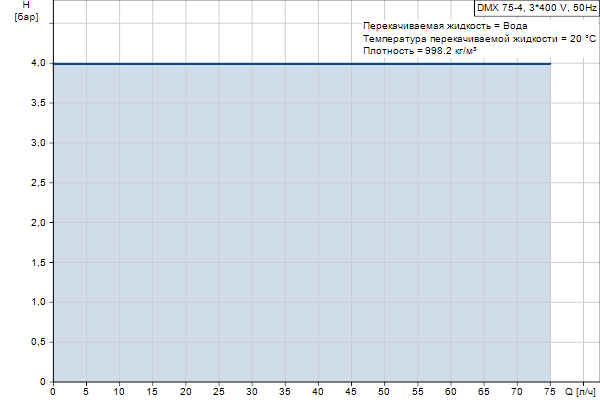600x400 pixels.
Task: Click the 75 tick on the horizontal axis
Action: (550, 391)
